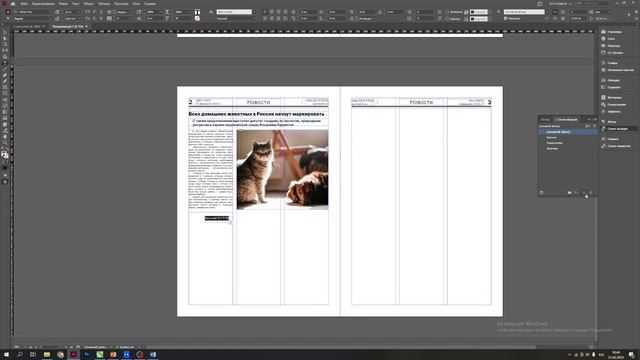The image size is (640, 360).
Task: Open the Окно menu
Action: 136,3
